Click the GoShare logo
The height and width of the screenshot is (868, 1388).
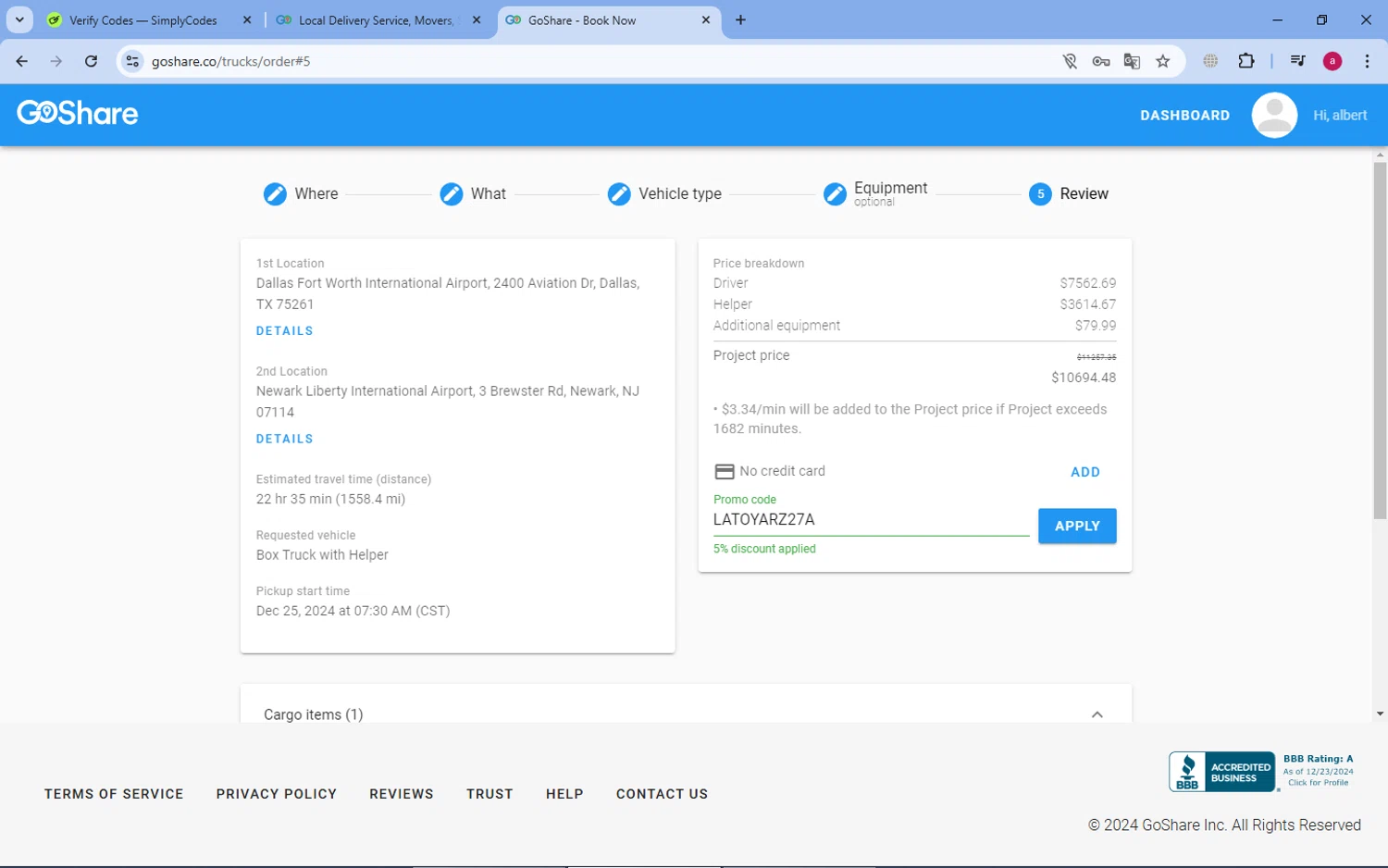[78, 113]
